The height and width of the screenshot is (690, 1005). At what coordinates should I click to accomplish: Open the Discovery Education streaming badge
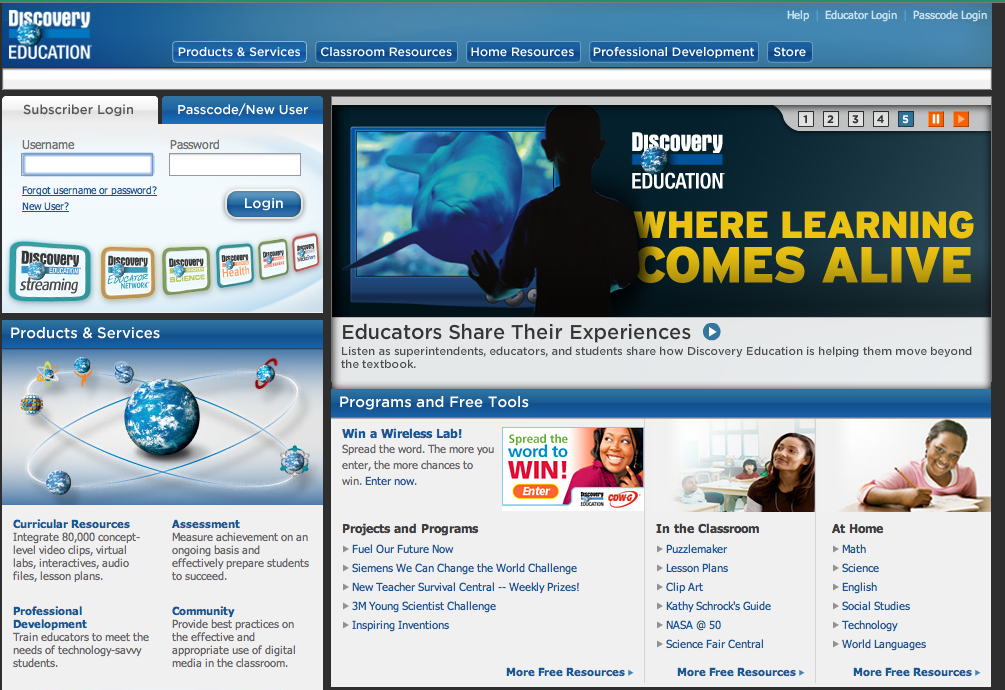pyautogui.click(x=50, y=272)
